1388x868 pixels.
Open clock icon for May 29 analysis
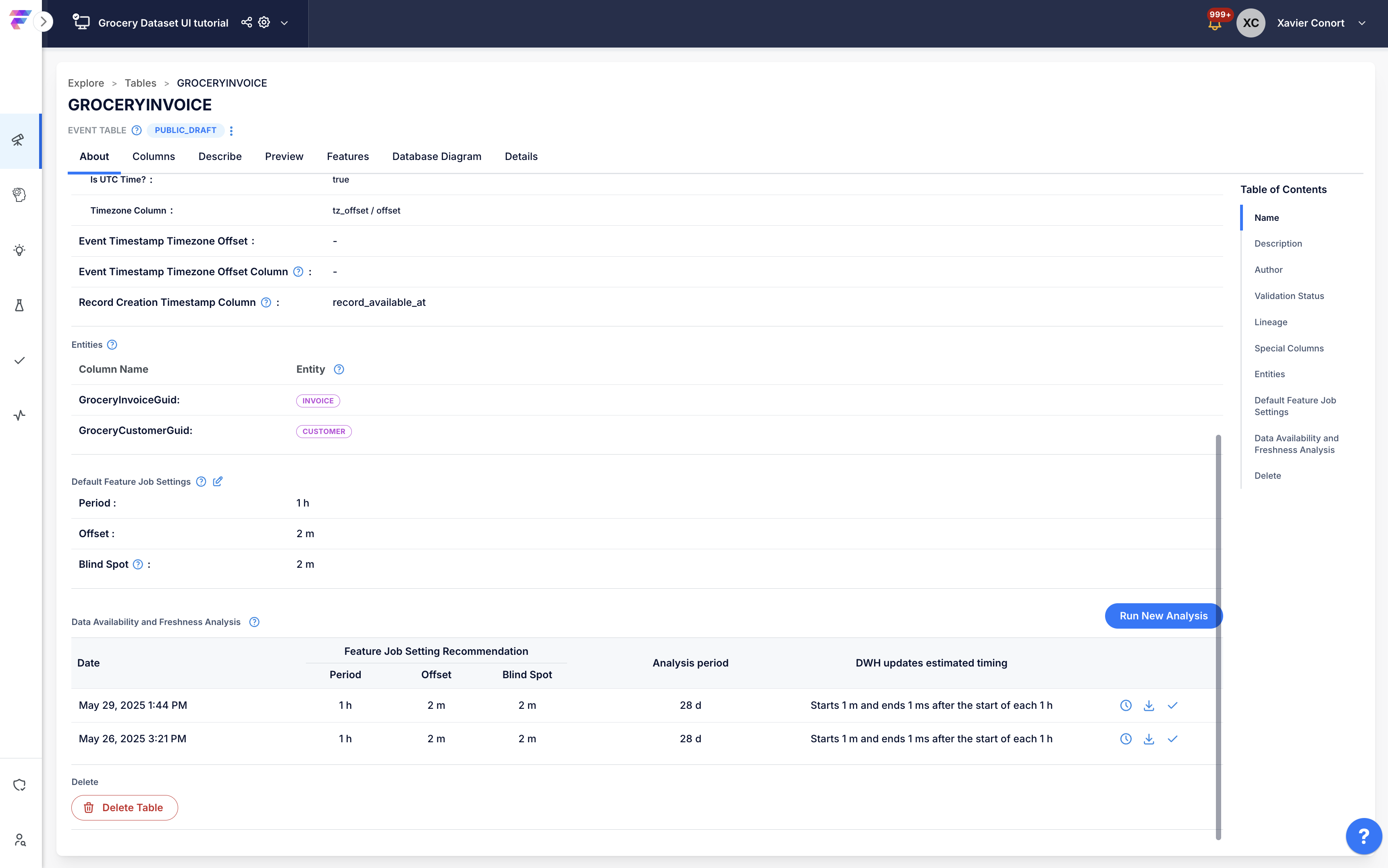click(x=1126, y=705)
